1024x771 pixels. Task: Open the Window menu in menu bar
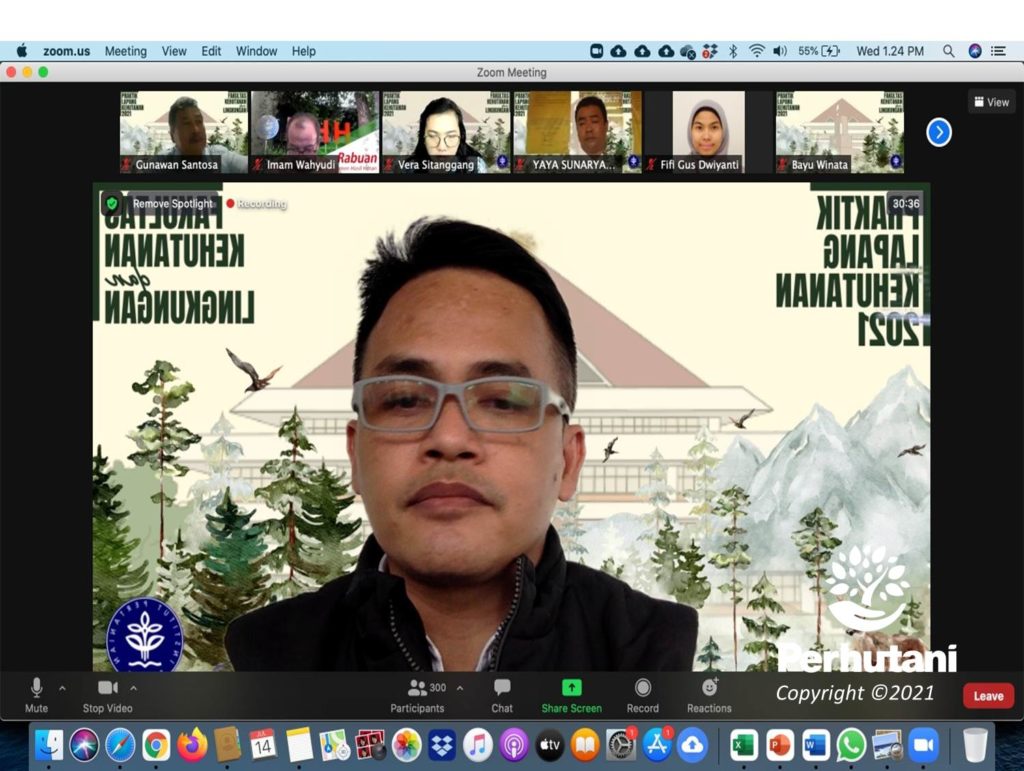256,51
